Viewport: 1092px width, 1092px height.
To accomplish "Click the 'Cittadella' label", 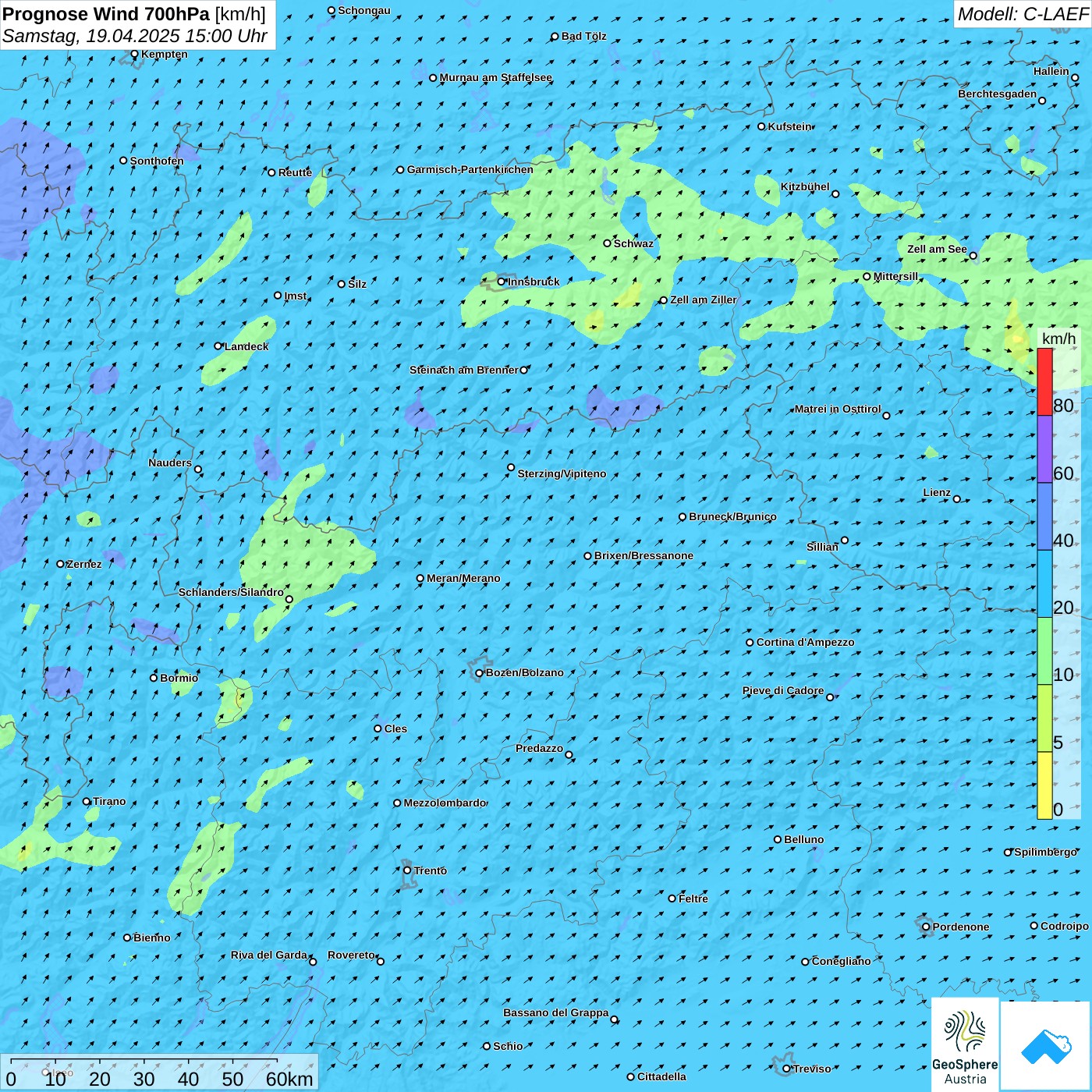I will tap(661, 1076).
